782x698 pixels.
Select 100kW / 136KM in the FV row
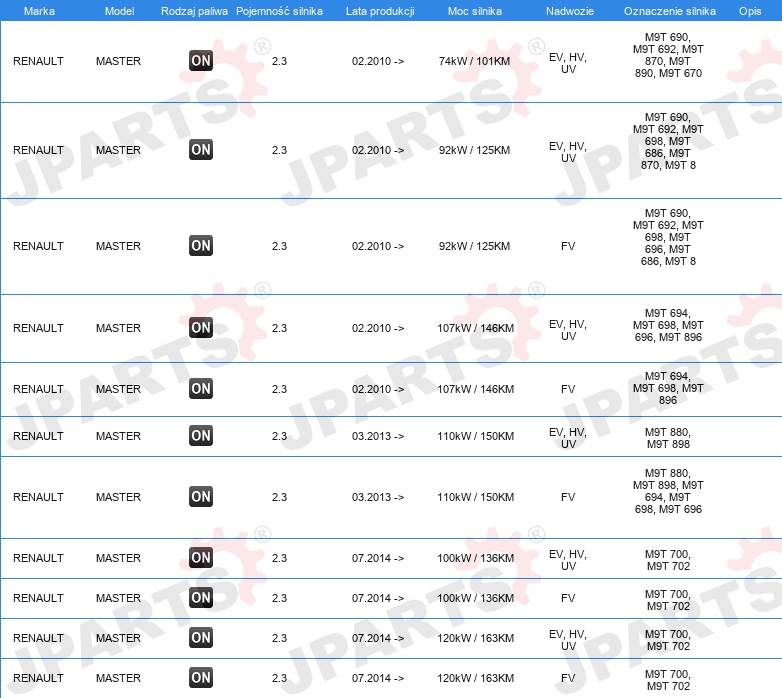(x=475, y=598)
